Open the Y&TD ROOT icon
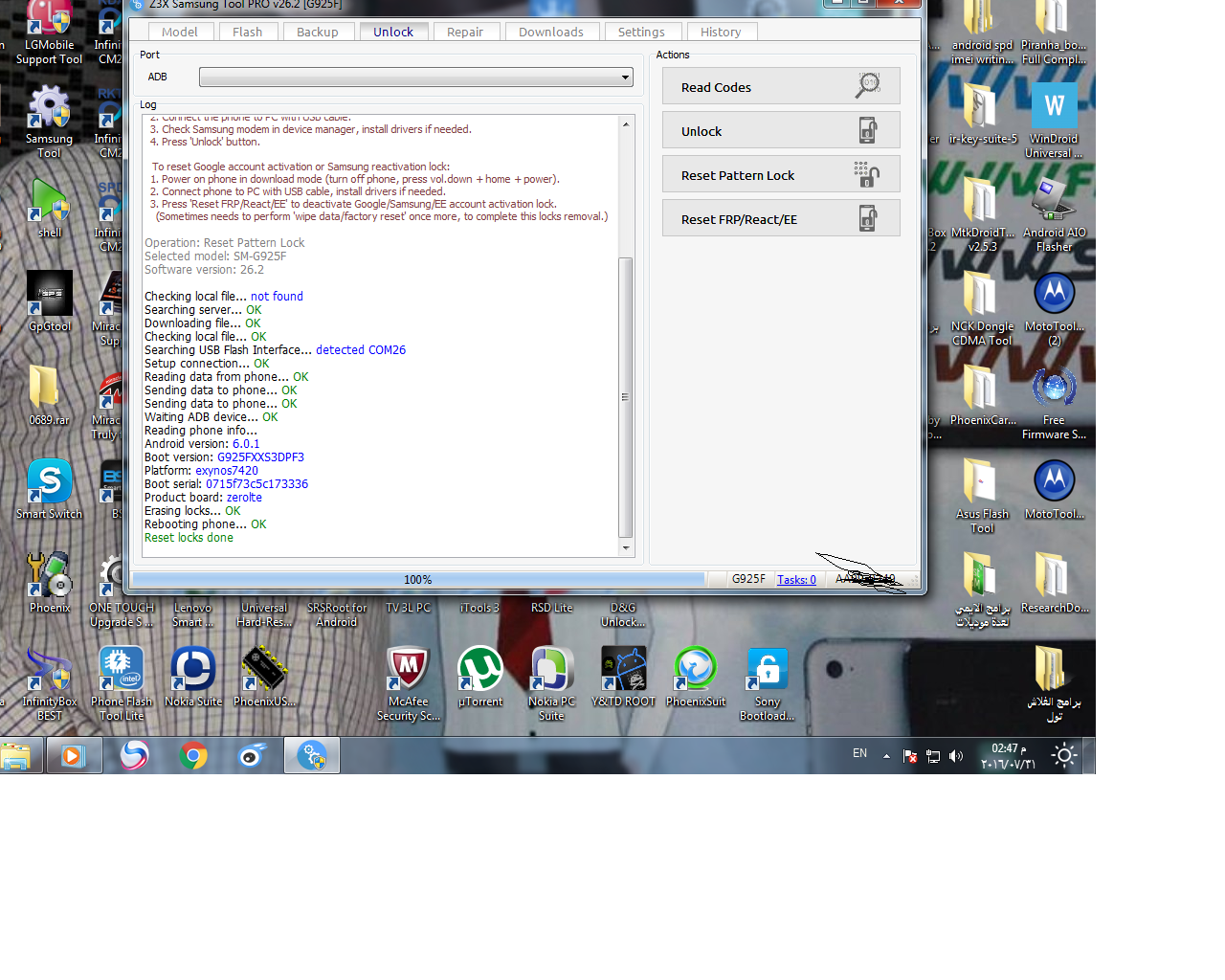Image resolution: width=1225 pixels, height=980 pixels. click(624, 677)
